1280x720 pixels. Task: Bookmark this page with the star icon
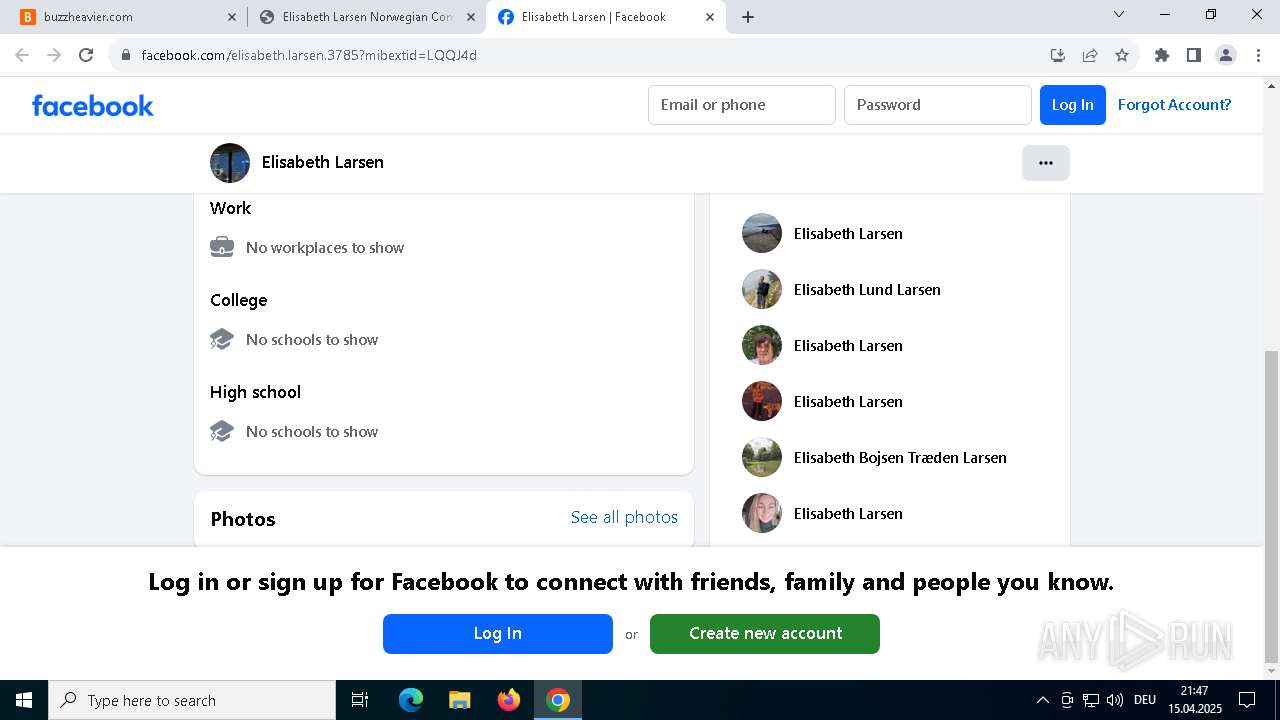[x=1122, y=55]
